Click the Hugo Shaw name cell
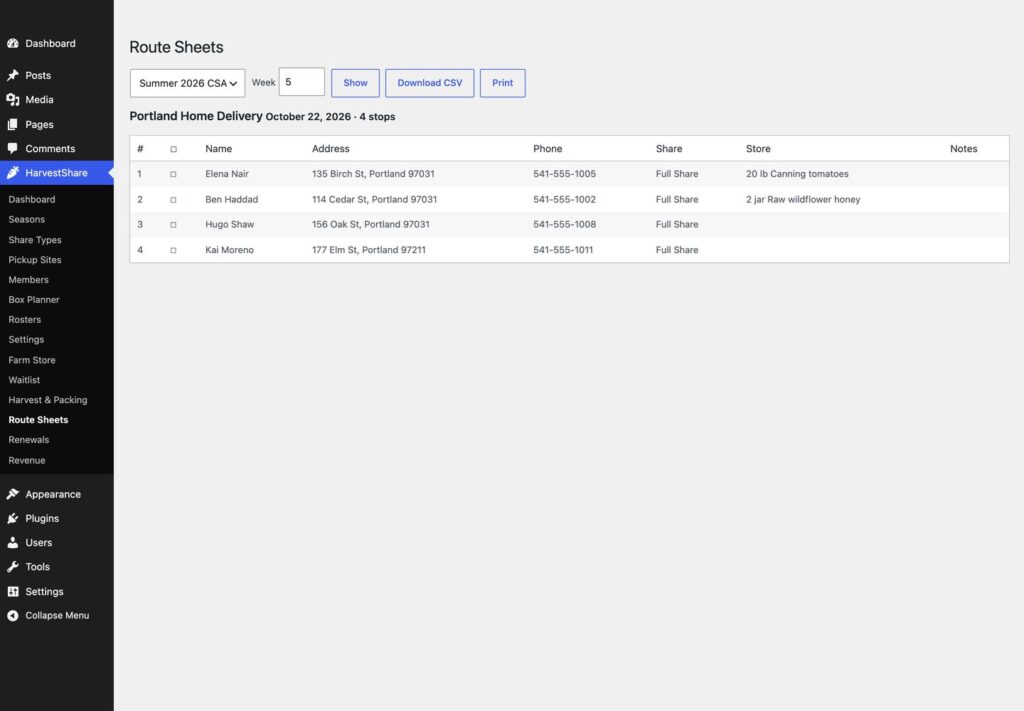 pyautogui.click(x=229, y=224)
